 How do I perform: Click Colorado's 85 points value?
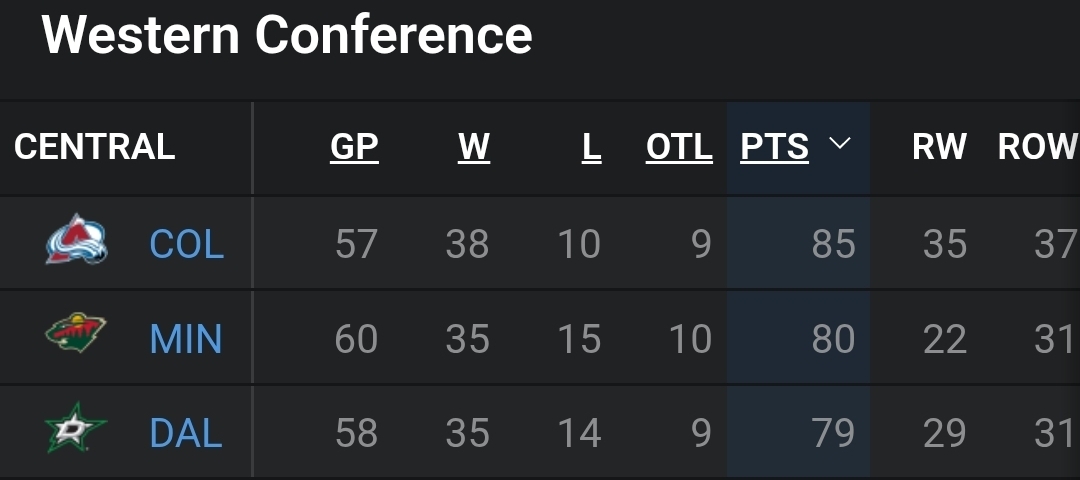coord(833,244)
